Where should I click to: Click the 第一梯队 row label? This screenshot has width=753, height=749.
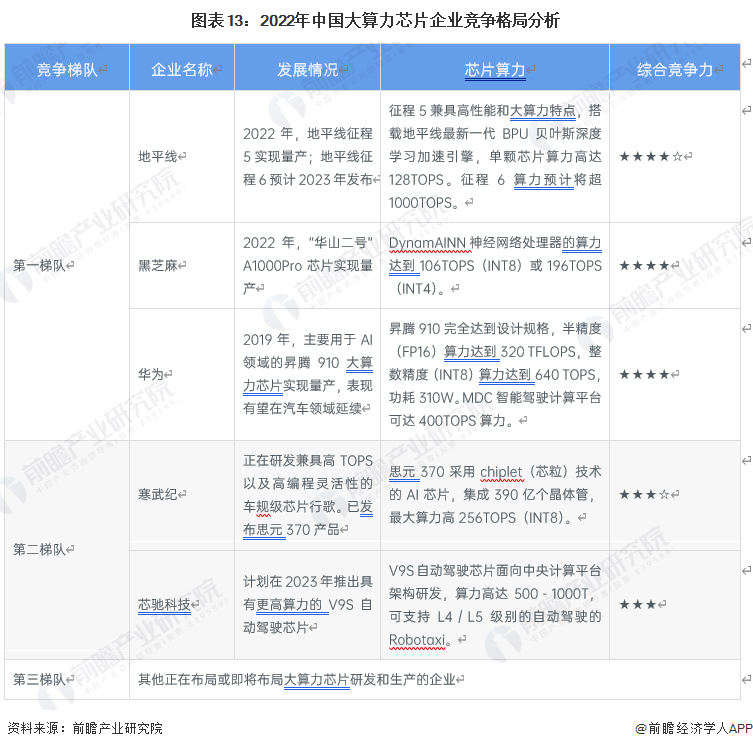click(x=39, y=265)
